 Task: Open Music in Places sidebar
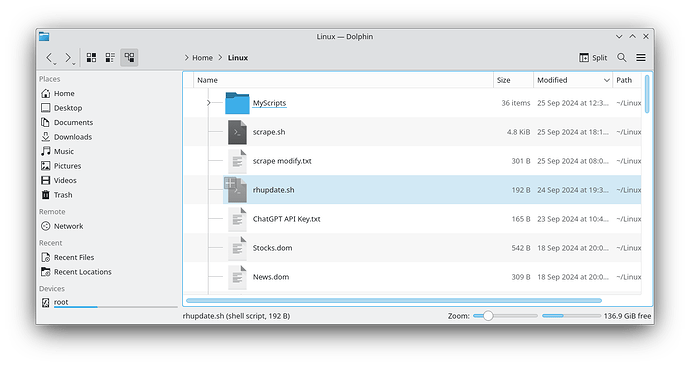(64, 151)
